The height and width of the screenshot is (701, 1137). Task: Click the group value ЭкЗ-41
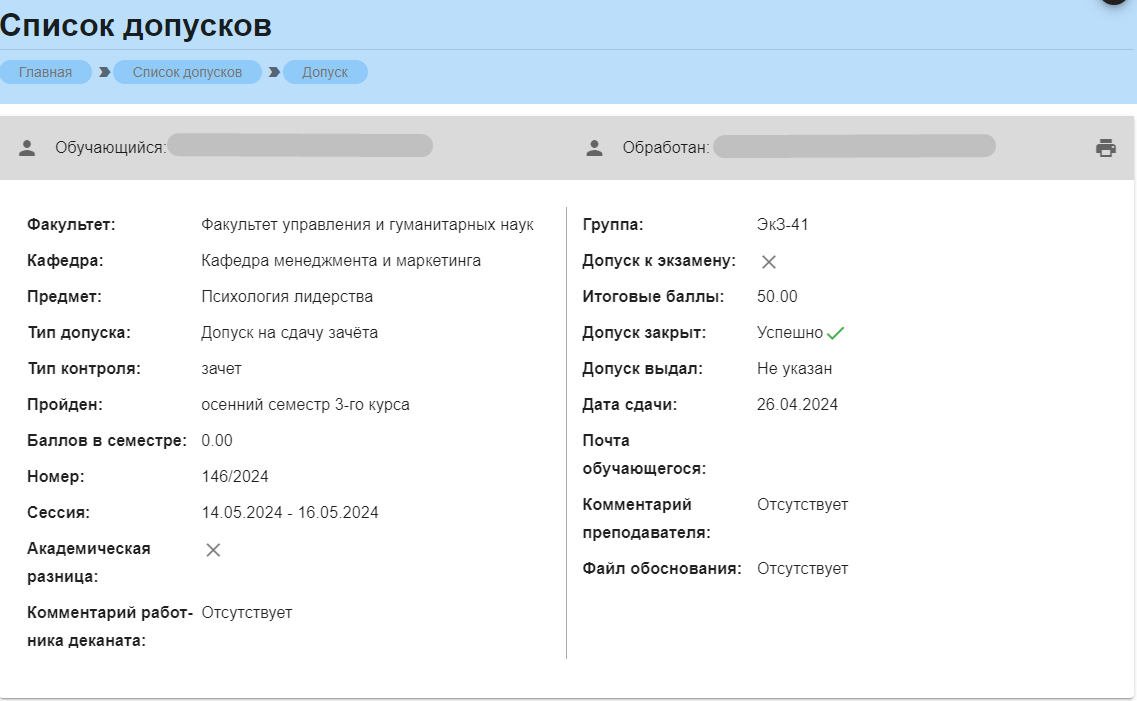[783, 225]
